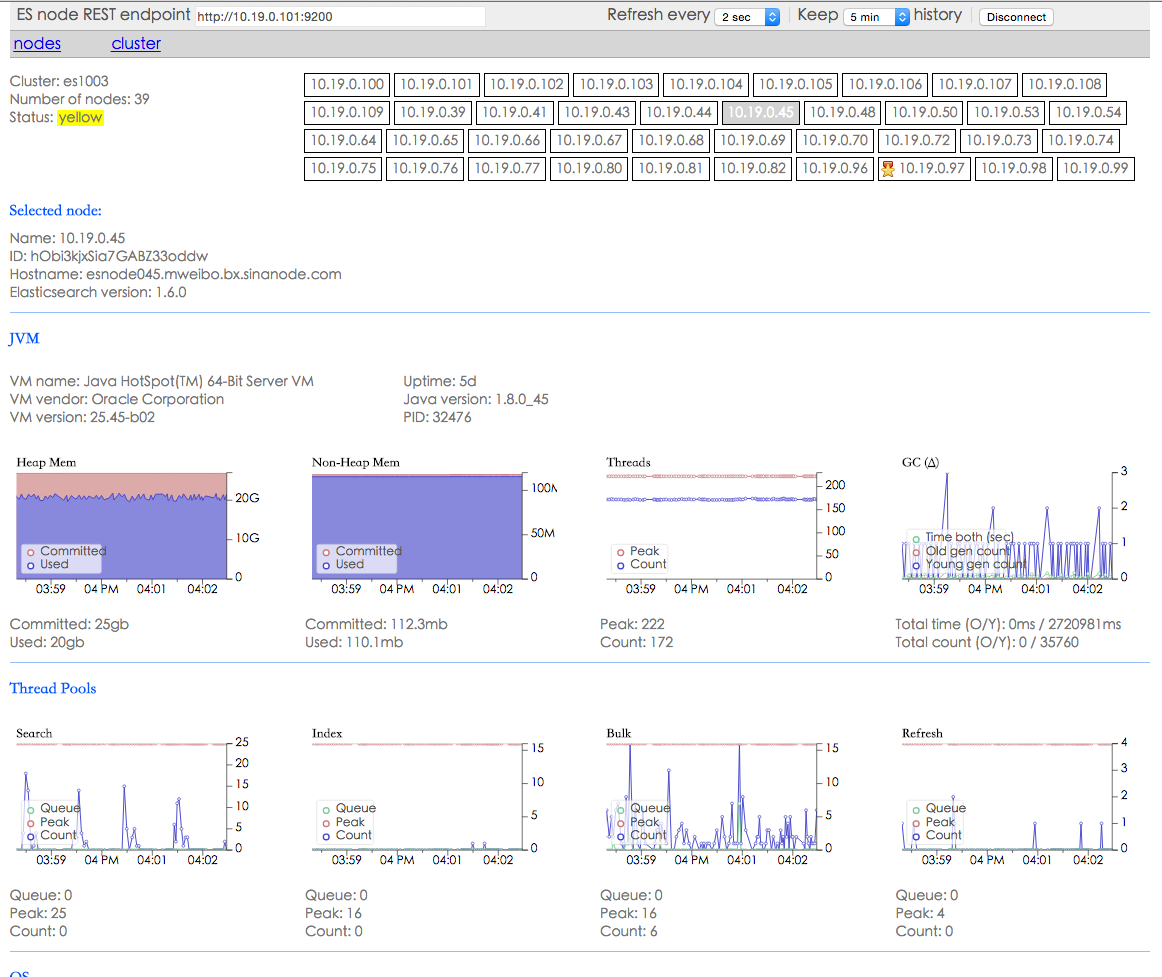Click the Heap Mem Committed legend marker
This screenshot has height=977, width=1162.
pos(31,552)
